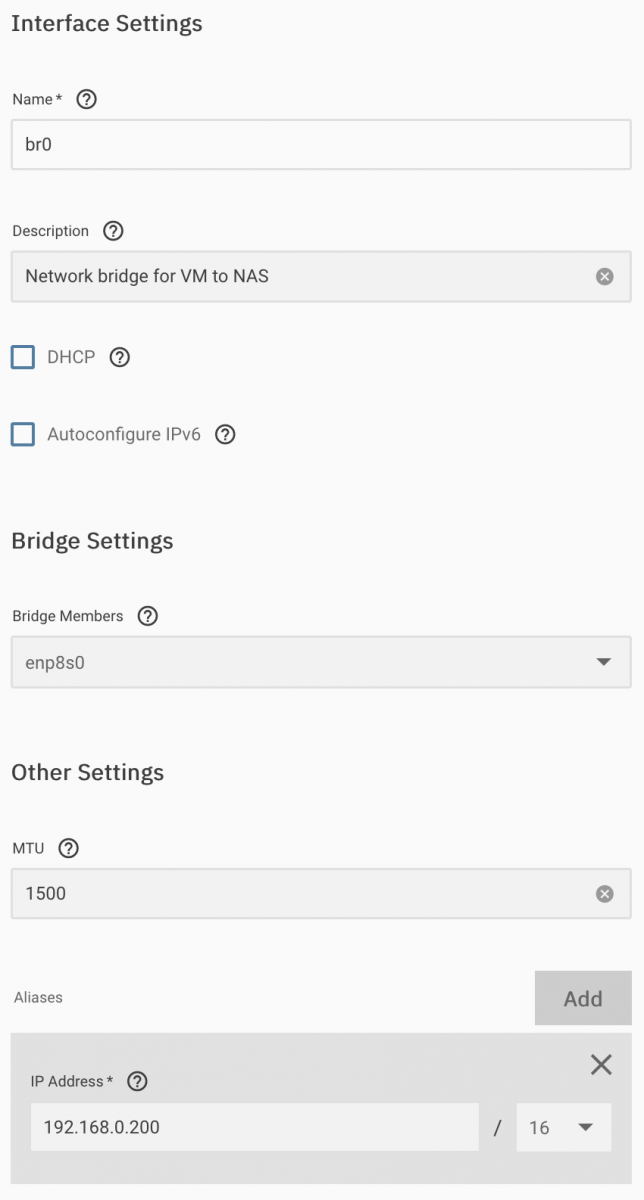View help for Autoconfigure IPv6
Image resolution: width=644 pixels, height=1200 pixels.
225,435
